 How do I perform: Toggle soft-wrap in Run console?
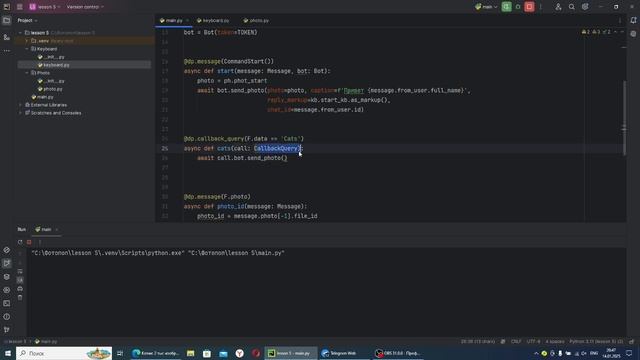(20, 271)
